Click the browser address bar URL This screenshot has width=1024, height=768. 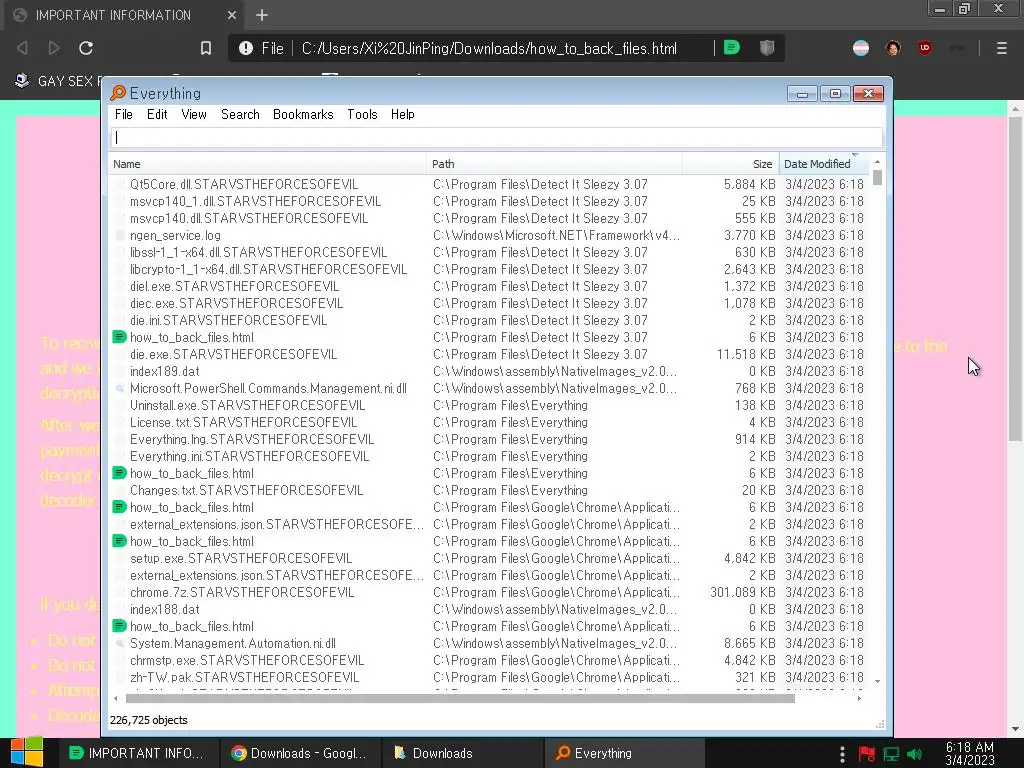coord(489,48)
